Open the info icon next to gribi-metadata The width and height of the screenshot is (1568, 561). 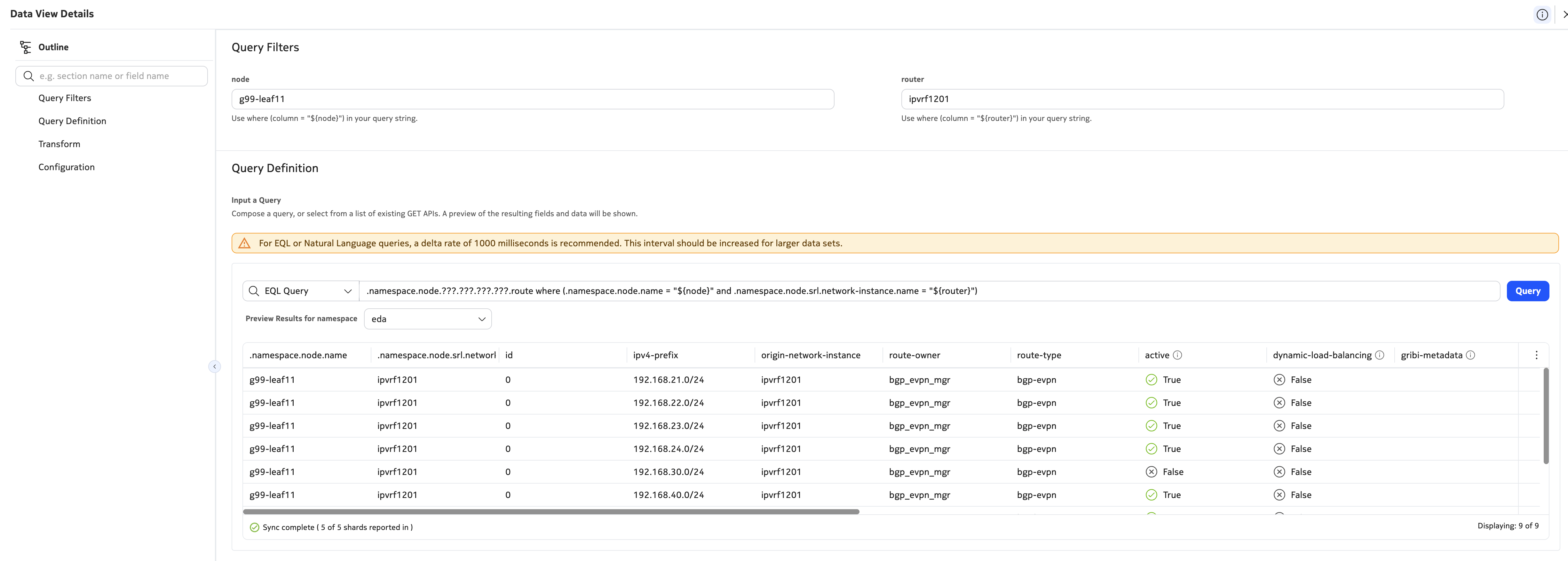(x=1470, y=355)
